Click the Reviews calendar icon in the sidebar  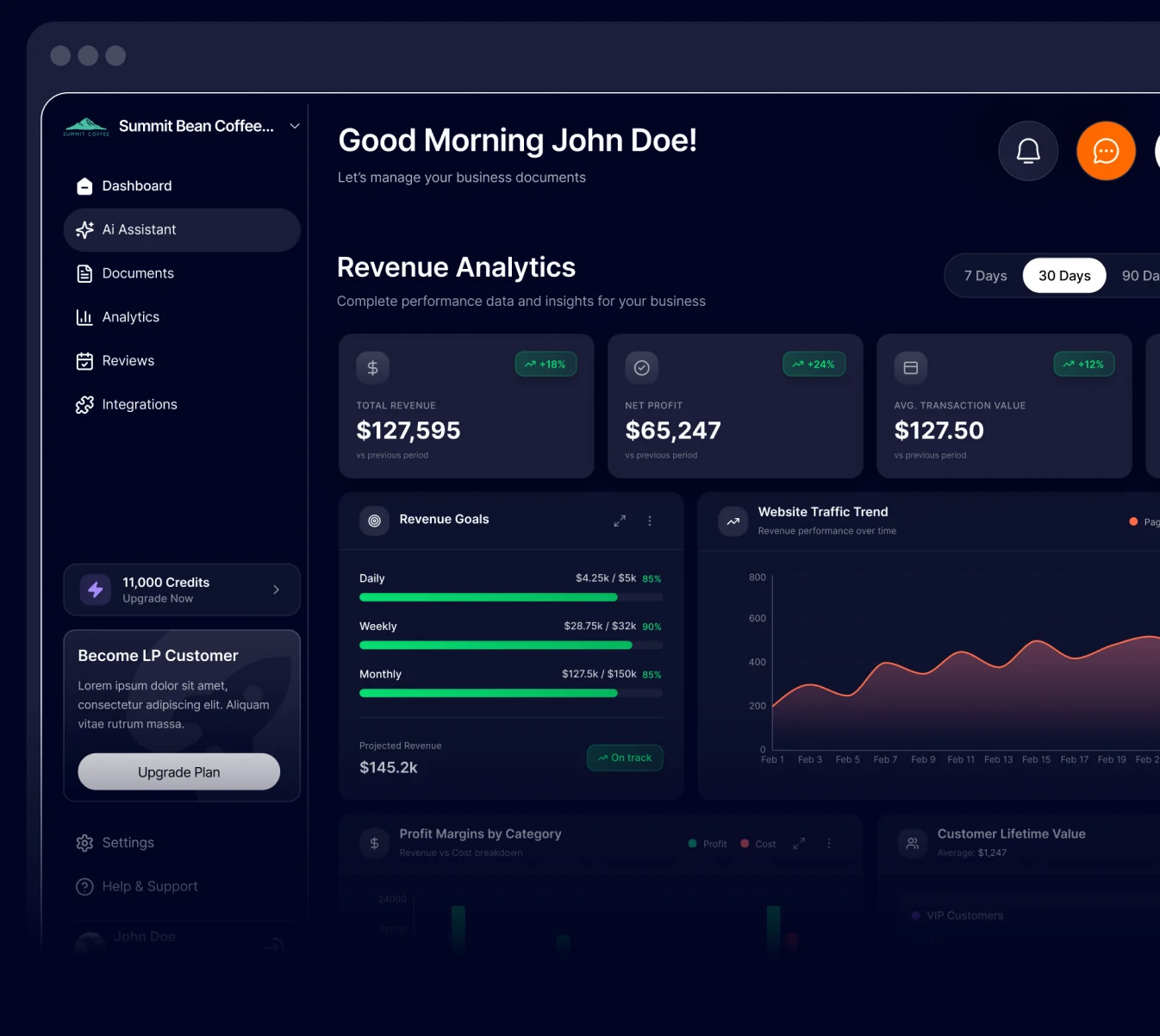[x=84, y=361]
